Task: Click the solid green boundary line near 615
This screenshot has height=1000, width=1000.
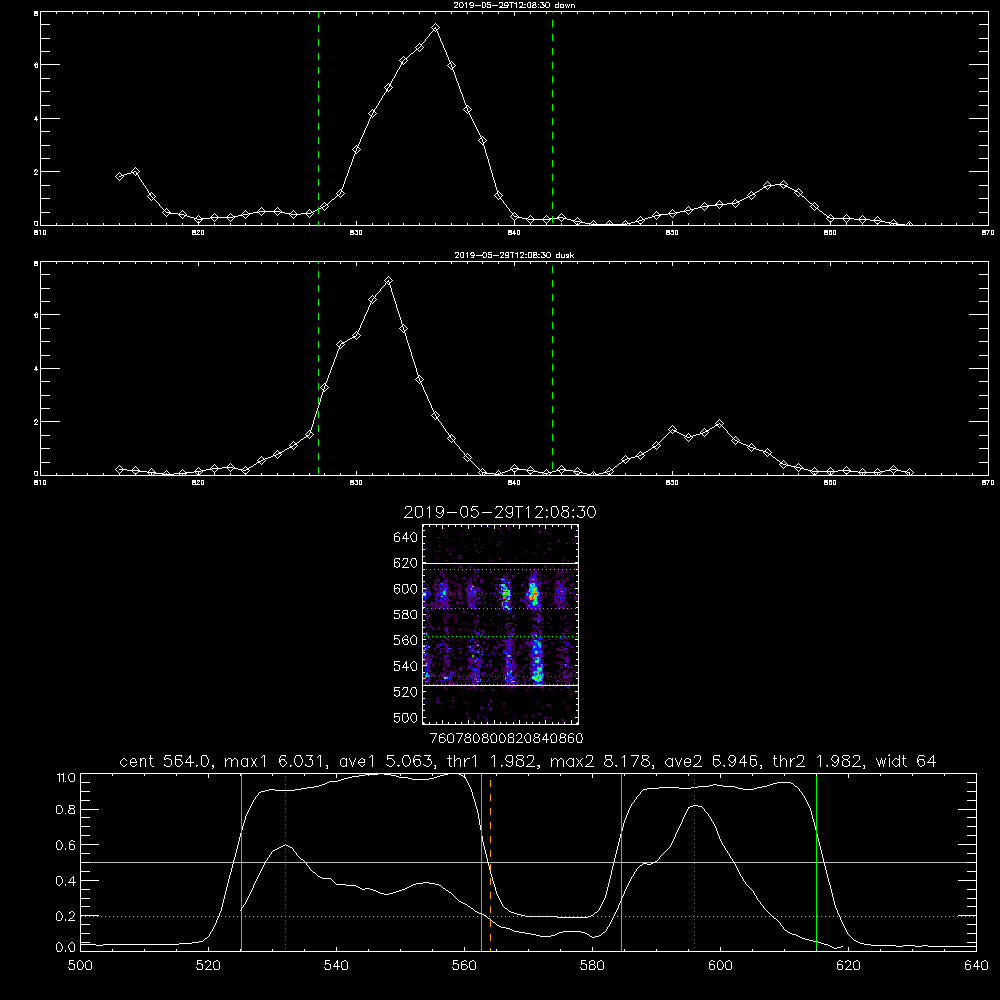Action: (x=816, y=862)
